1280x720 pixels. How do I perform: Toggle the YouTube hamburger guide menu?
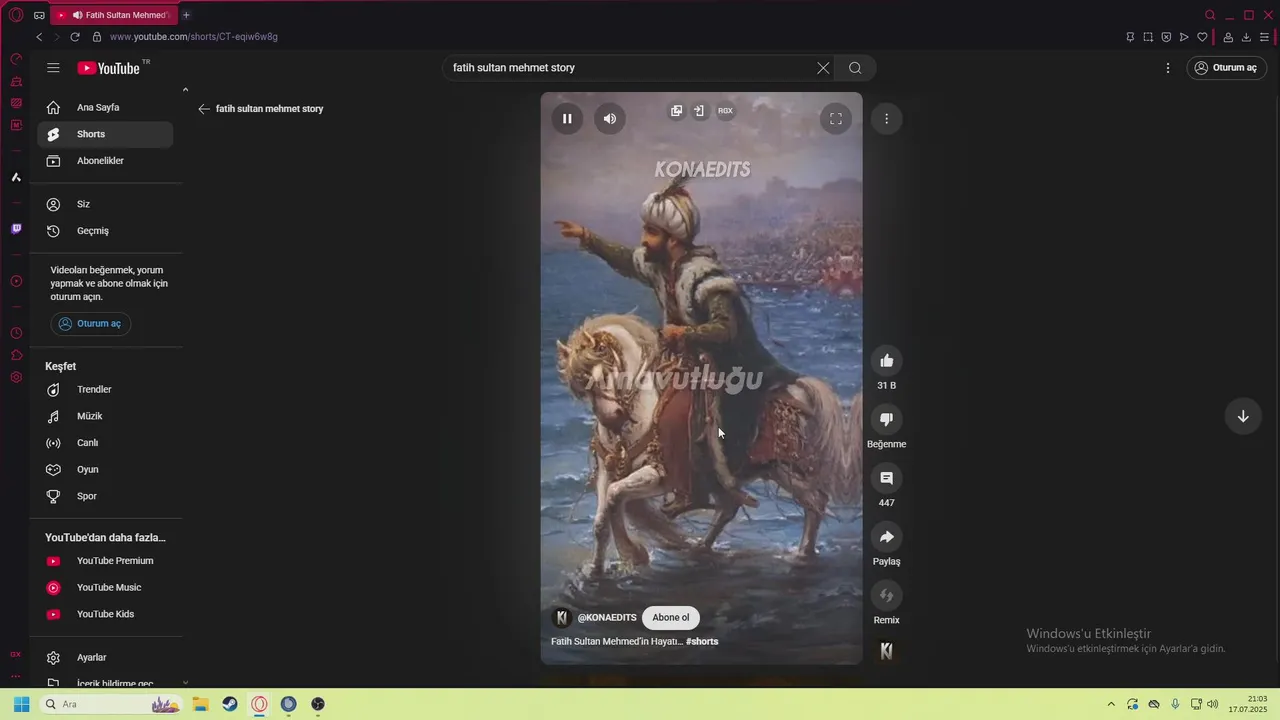tap(53, 68)
